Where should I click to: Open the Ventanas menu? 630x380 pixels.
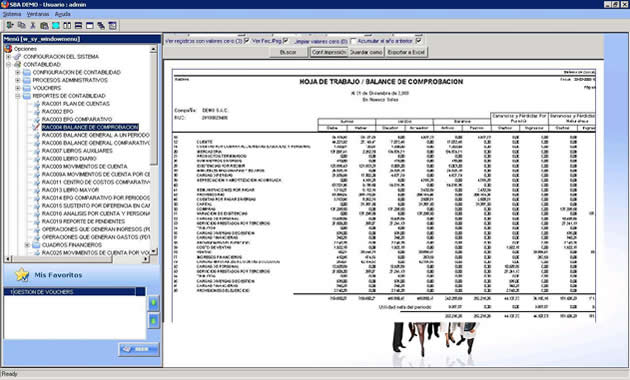pyautogui.click(x=38, y=14)
